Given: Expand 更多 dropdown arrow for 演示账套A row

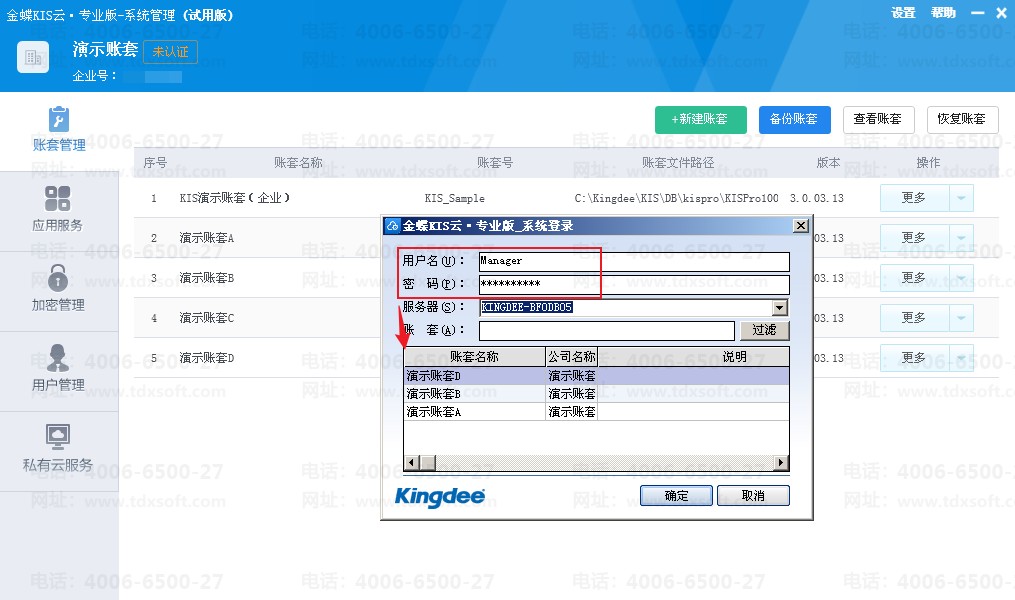Looking at the screenshot, I should pos(961,238).
